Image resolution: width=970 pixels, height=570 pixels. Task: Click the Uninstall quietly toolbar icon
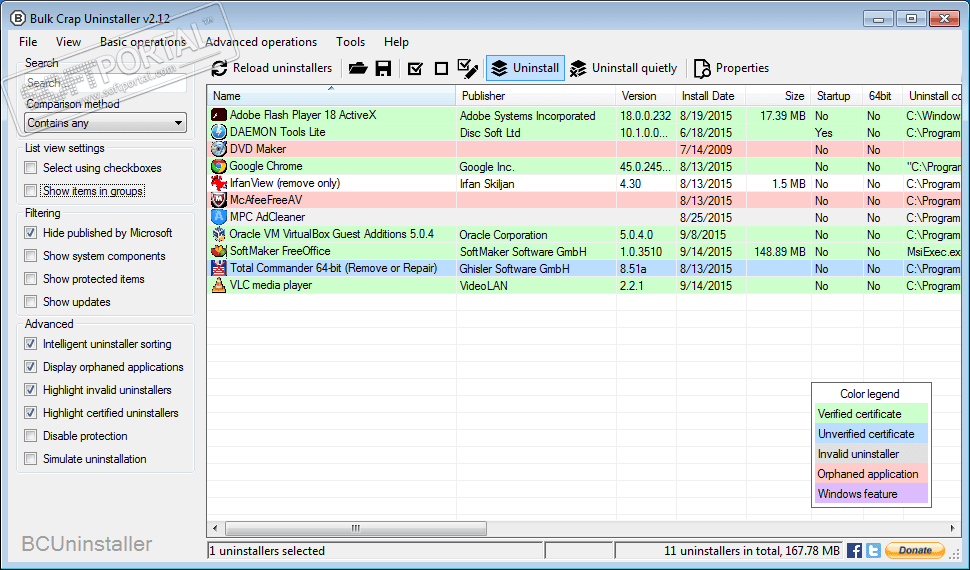(x=578, y=68)
